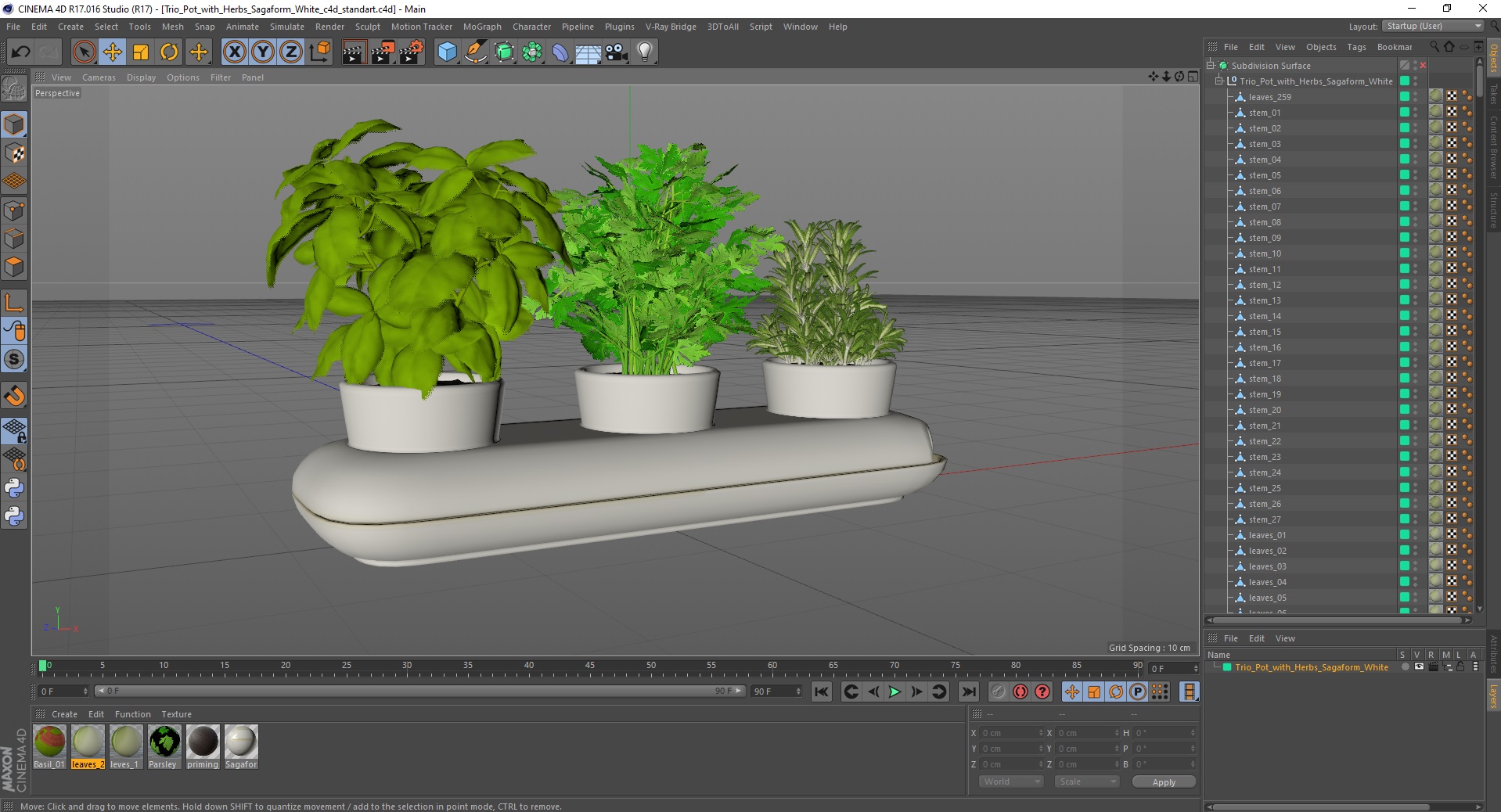Viewport: 1501px width, 812px height.
Task: Click the Undo arrow icon
Action: pos(20,52)
